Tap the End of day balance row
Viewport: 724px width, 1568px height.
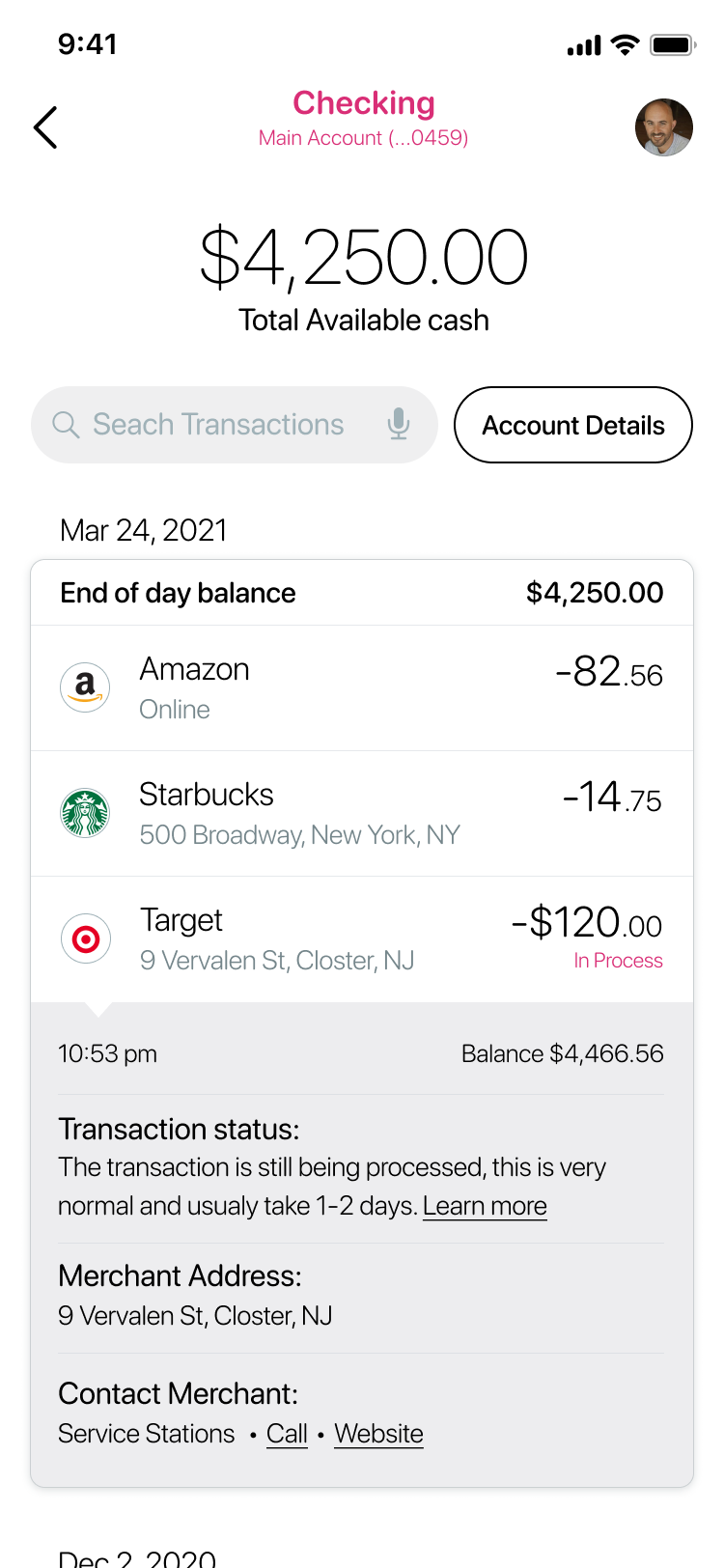click(x=362, y=593)
